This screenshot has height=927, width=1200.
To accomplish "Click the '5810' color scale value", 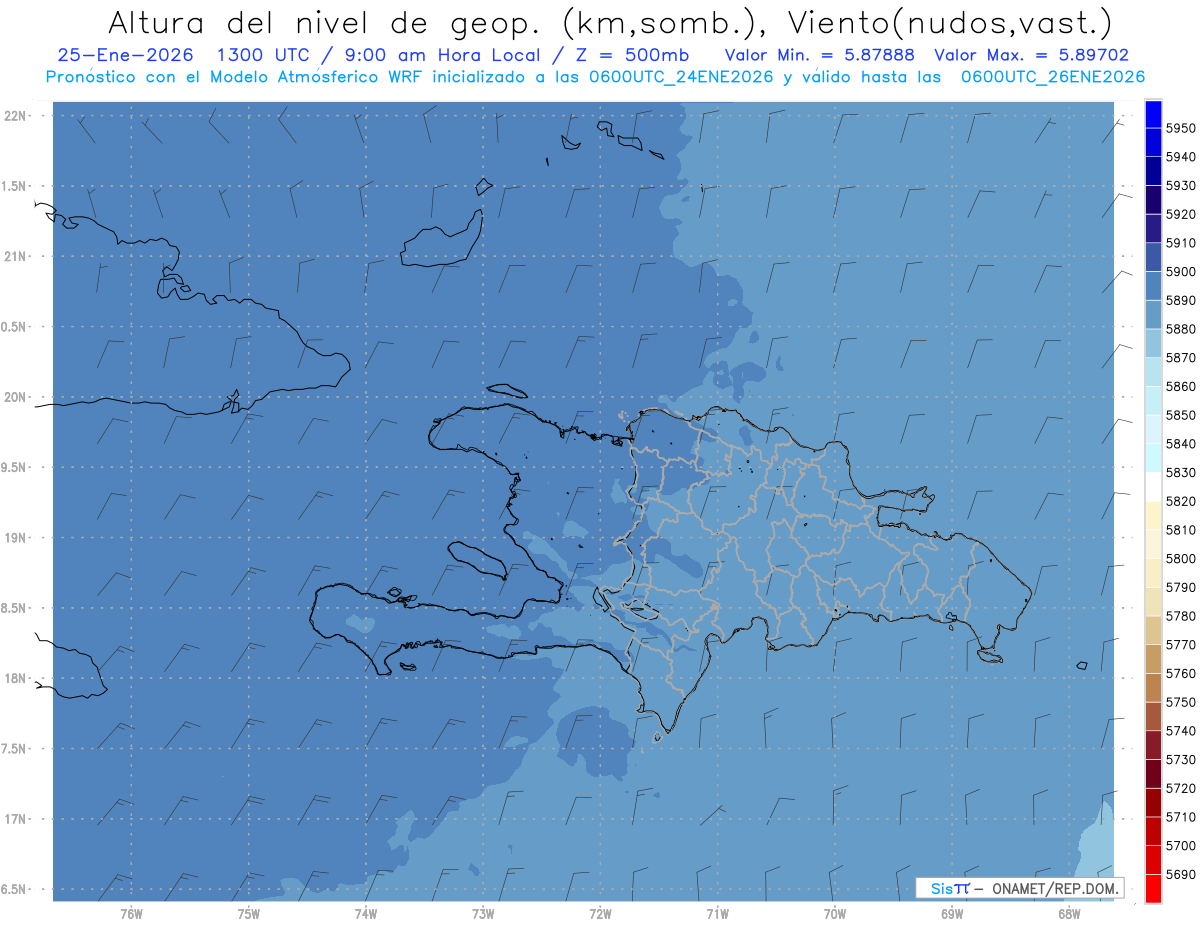I will [1180, 530].
